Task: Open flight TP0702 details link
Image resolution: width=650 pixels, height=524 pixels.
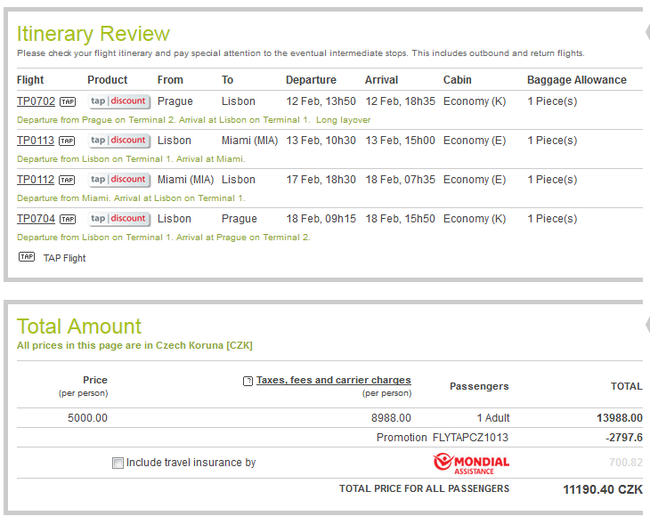Action: click(36, 102)
